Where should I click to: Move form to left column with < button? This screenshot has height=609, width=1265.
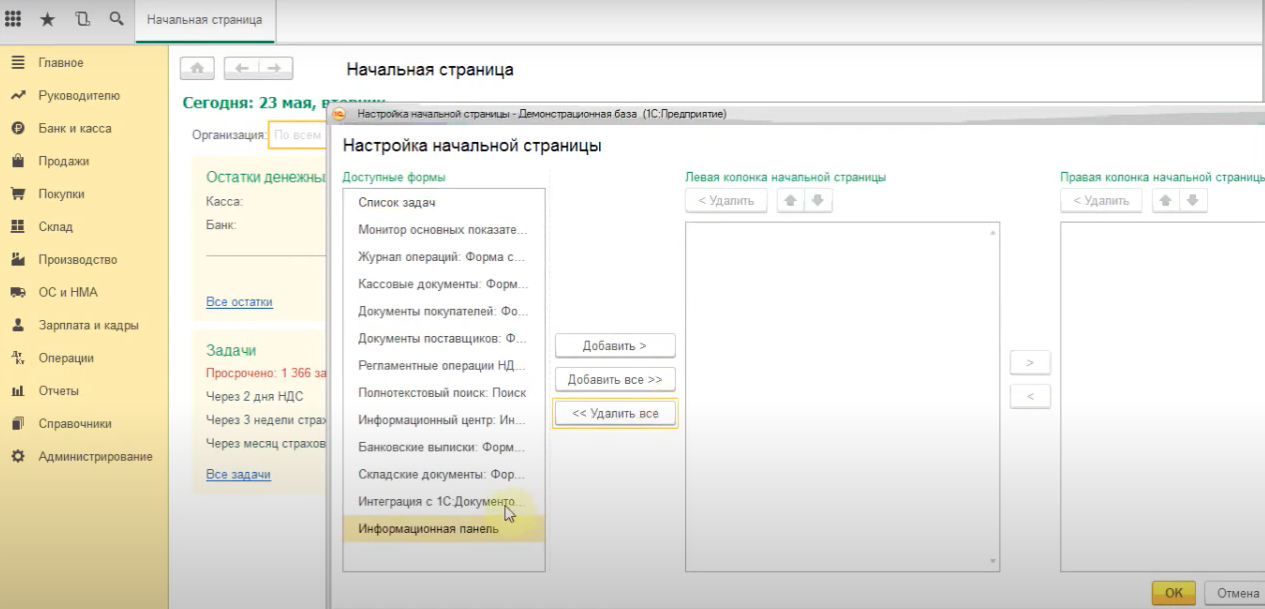click(1030, 397)
